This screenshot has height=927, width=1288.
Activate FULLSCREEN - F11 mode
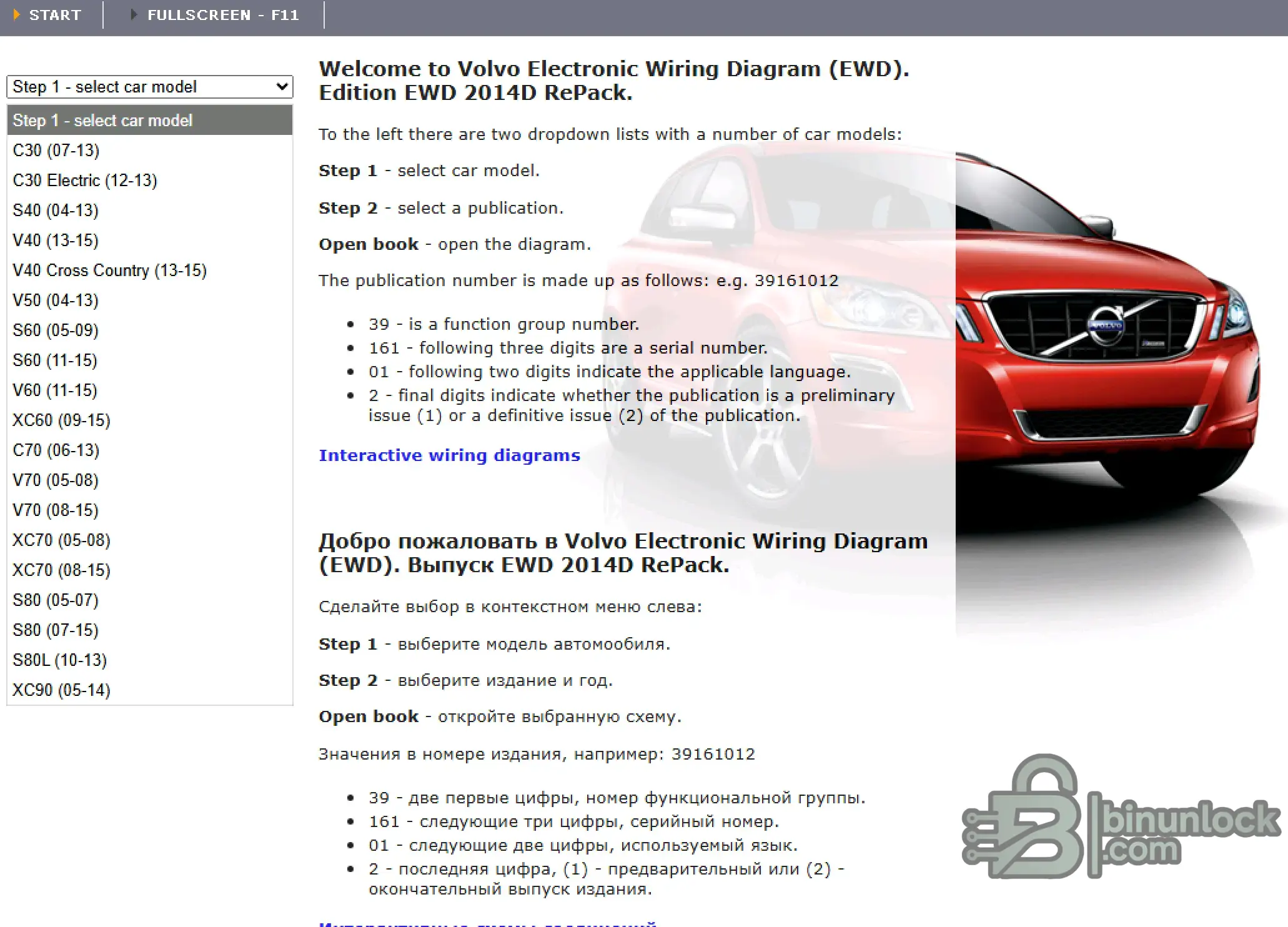pos(223,15)
